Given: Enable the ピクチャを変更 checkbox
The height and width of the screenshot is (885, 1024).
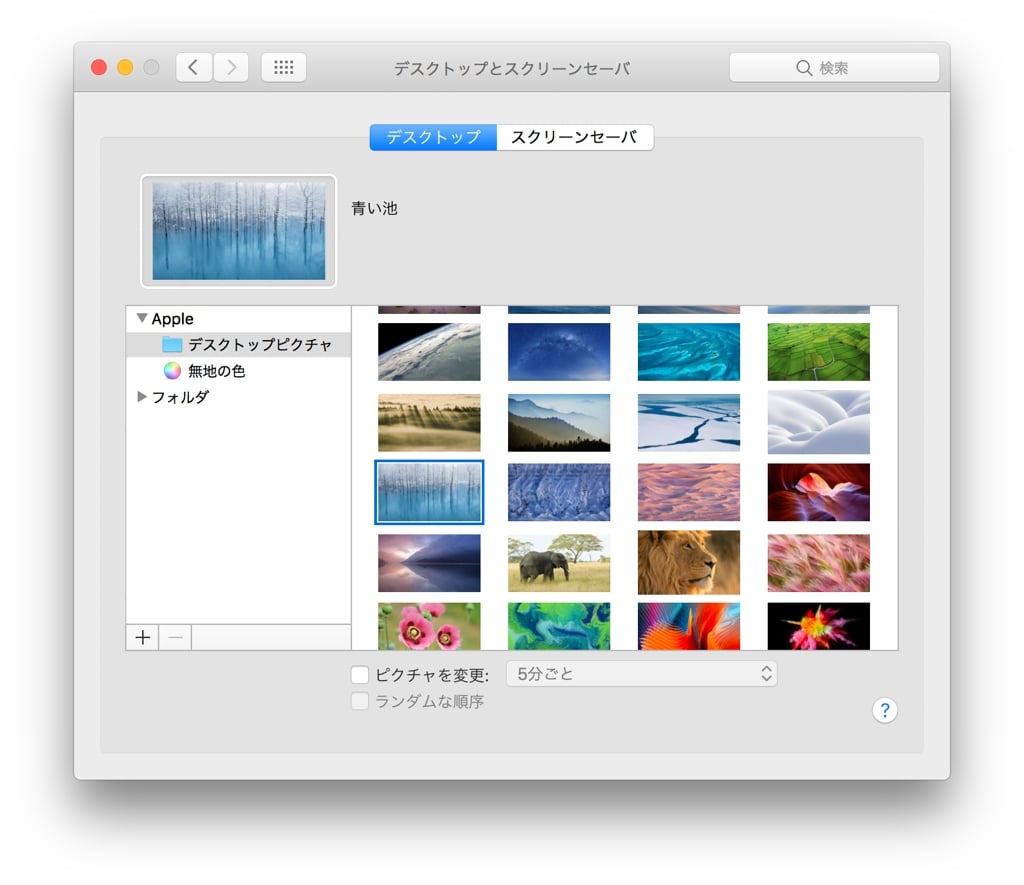Looking at the screenshot, I should [x=360, y=675].
